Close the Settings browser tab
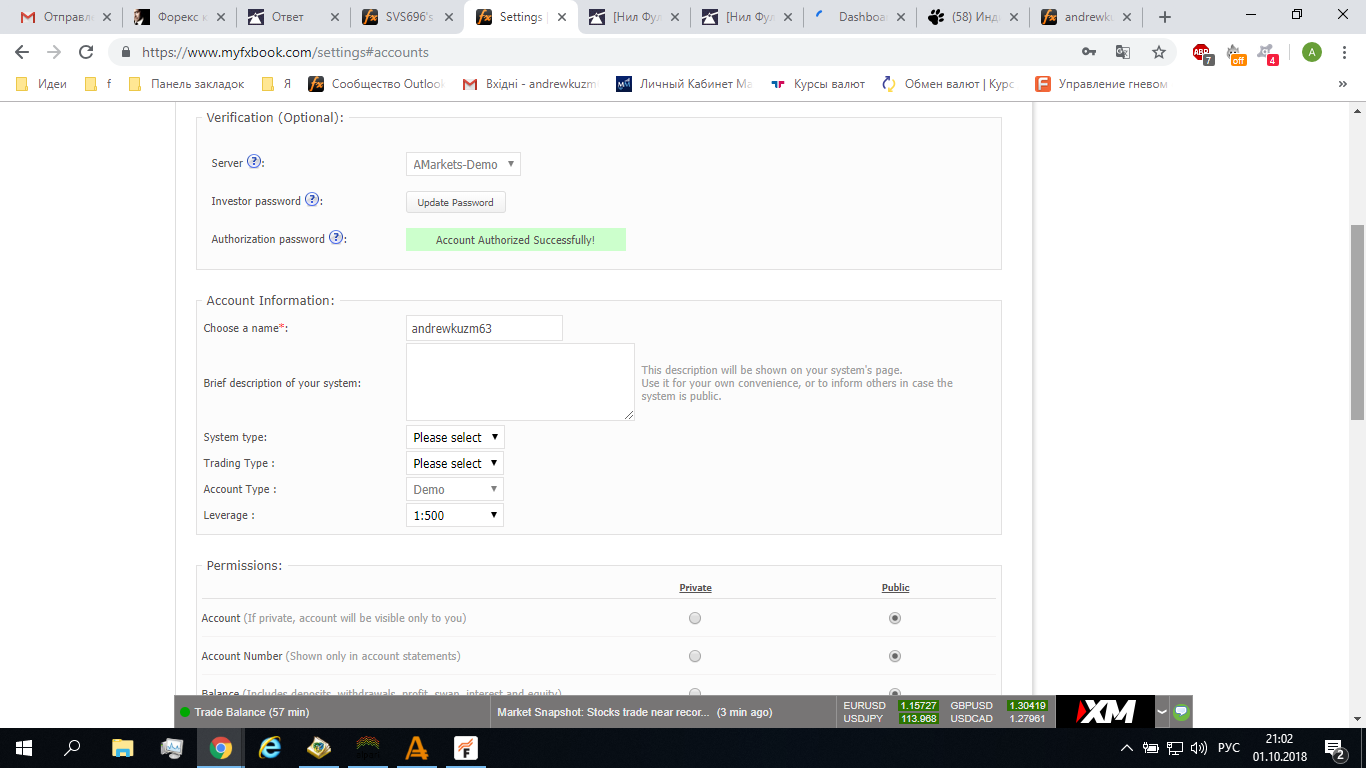1366x768 pixels. 562,17
